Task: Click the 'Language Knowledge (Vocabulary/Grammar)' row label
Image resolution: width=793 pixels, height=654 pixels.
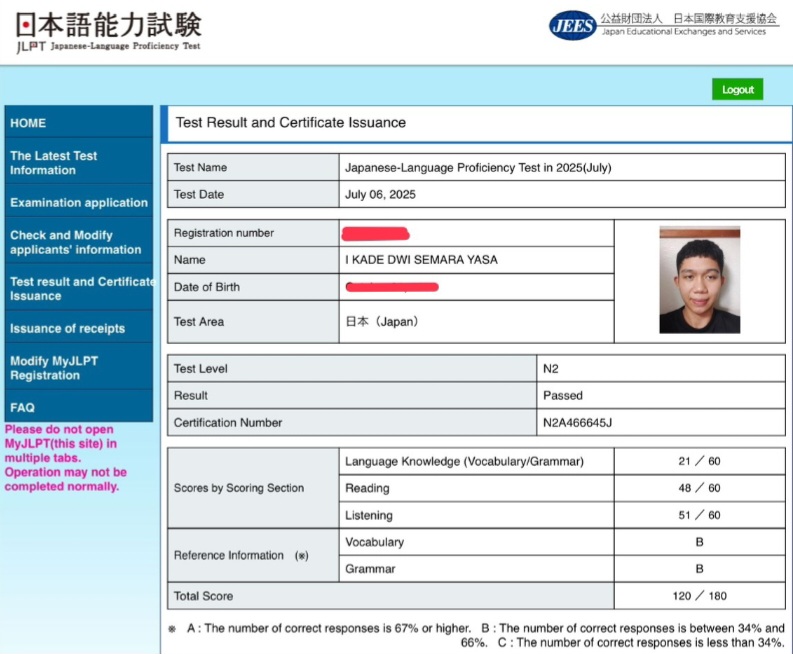Action: coord(464,461)
